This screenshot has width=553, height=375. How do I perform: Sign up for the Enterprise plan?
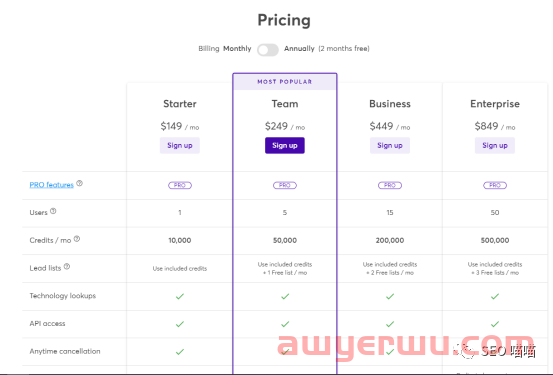(495, 145)
